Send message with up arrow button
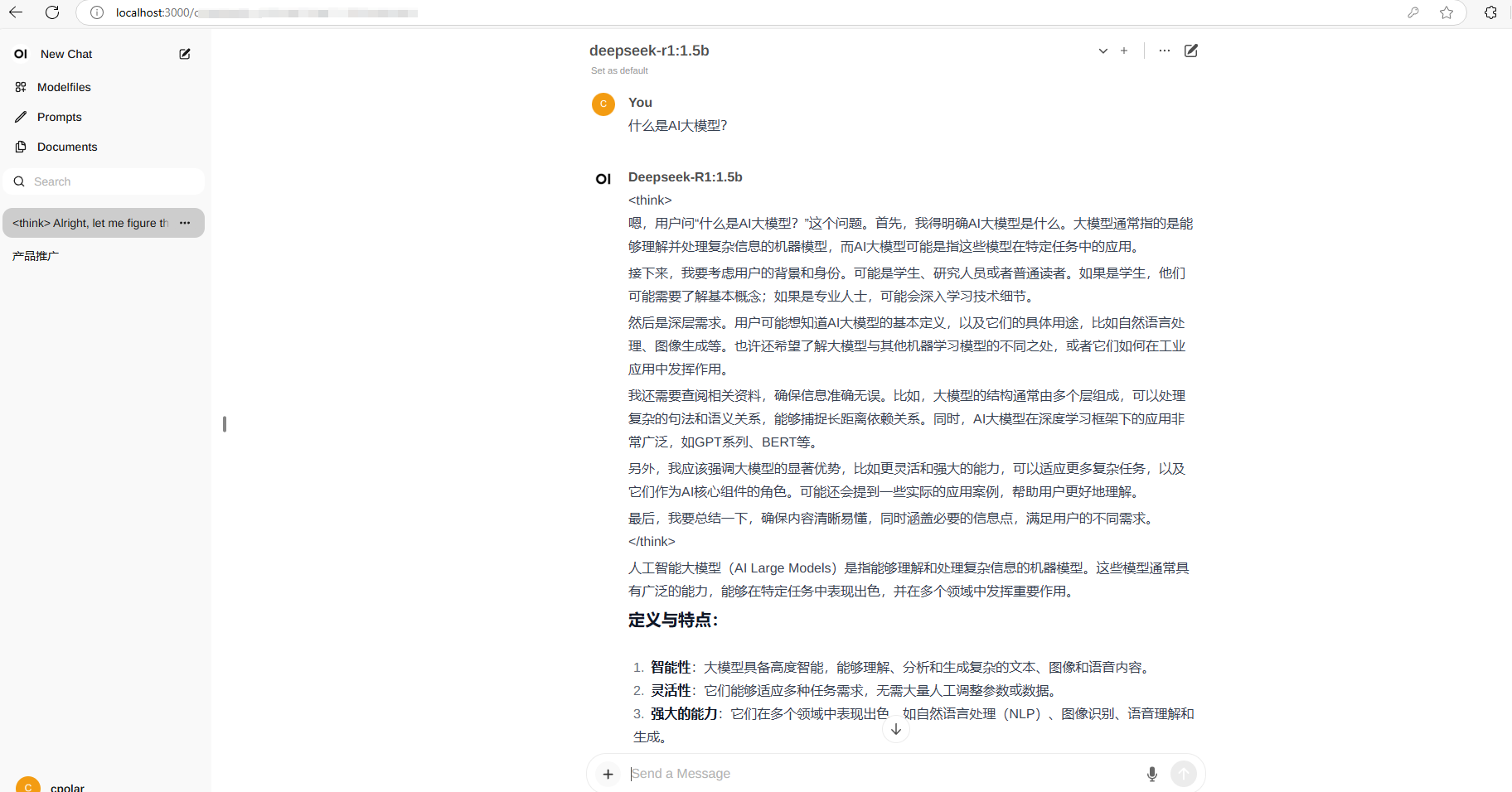The image size is (1512, 792). [x=1184, y=774]
